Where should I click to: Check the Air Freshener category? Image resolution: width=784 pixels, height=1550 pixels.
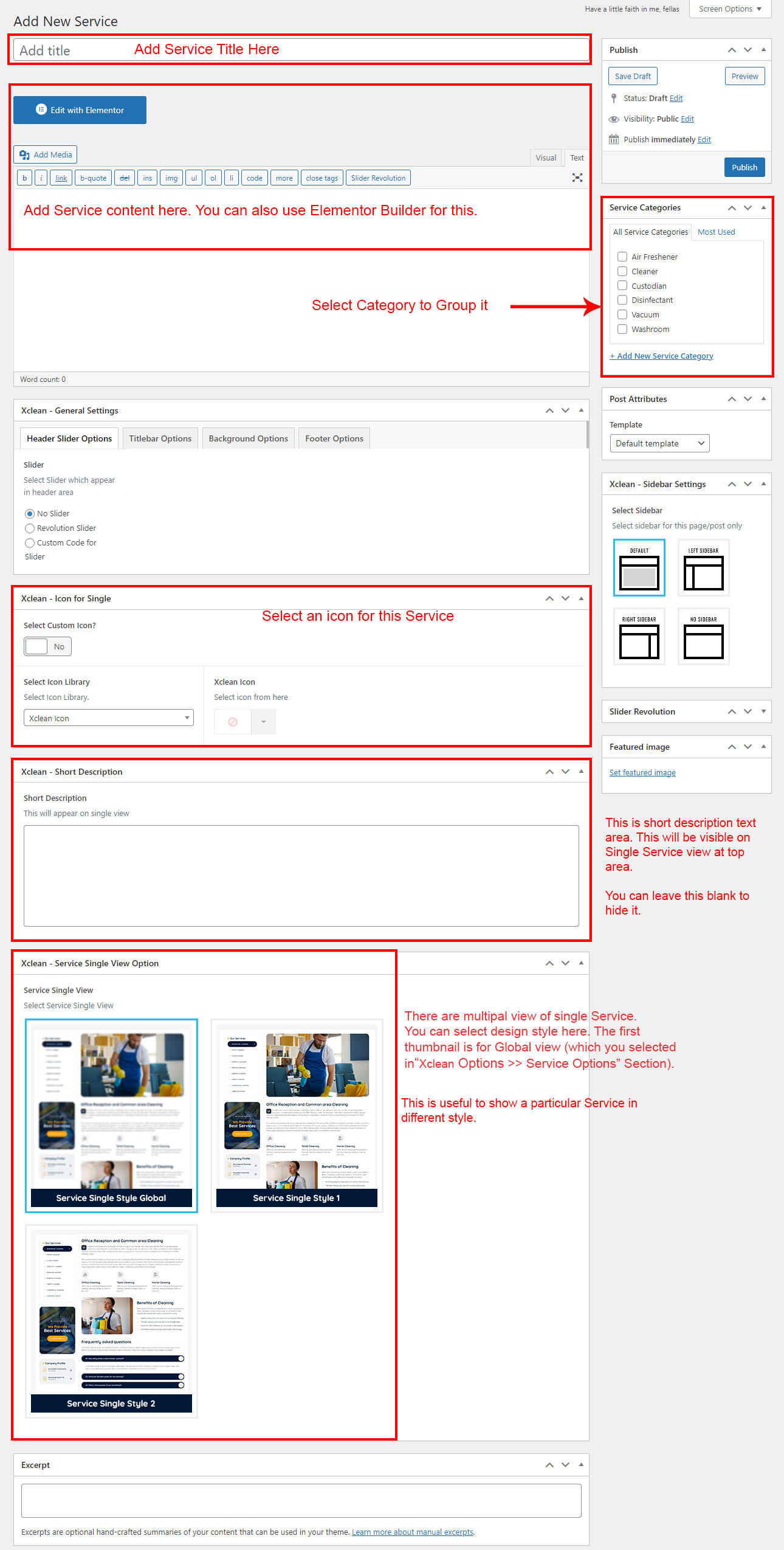tap(622, 257)
